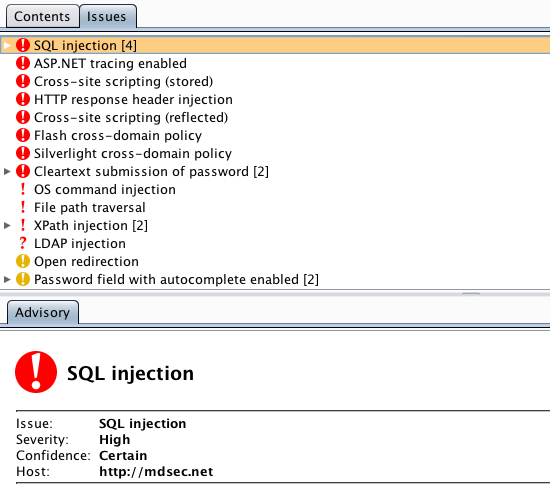The image size is (550, 500).
Task: Click the LDAP injection question mark icon
Action: point(23,243)
